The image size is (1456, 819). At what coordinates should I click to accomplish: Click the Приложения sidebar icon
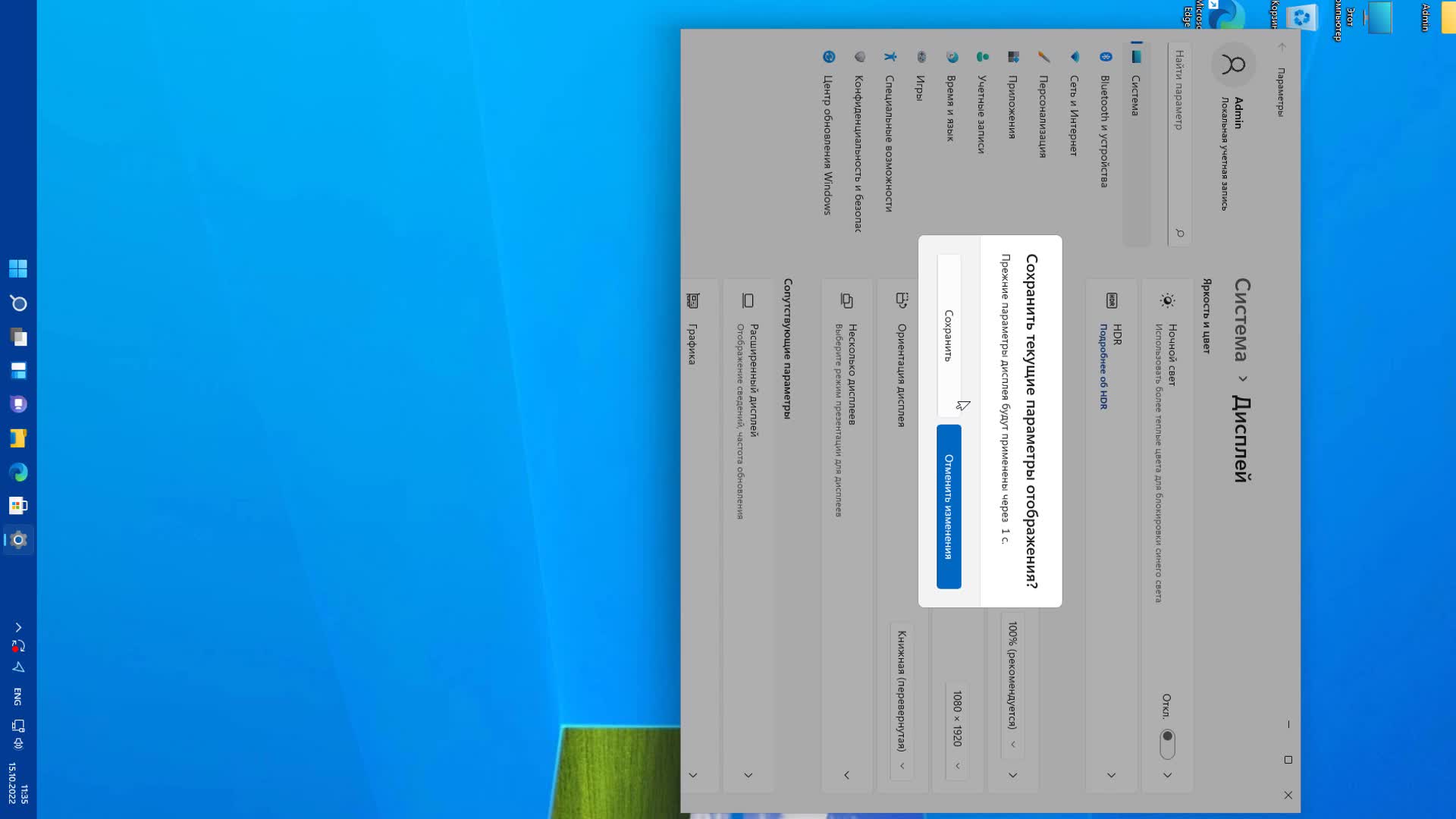(x=1012, y=57)
